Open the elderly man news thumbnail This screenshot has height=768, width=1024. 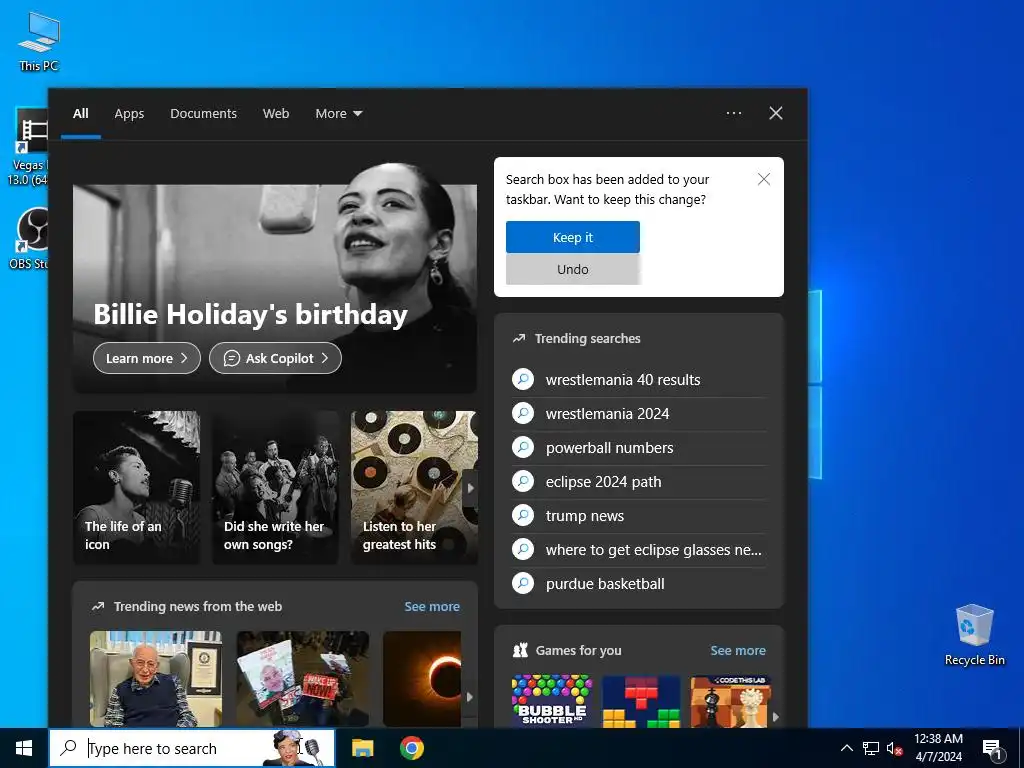tap(155, 679)
